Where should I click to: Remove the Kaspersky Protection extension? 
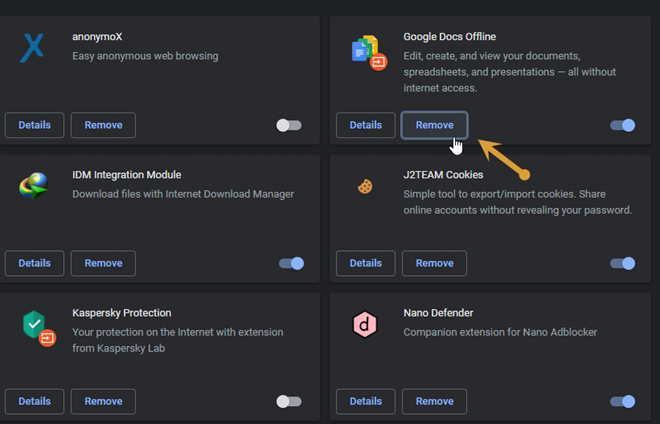click(x=103, y=401)
